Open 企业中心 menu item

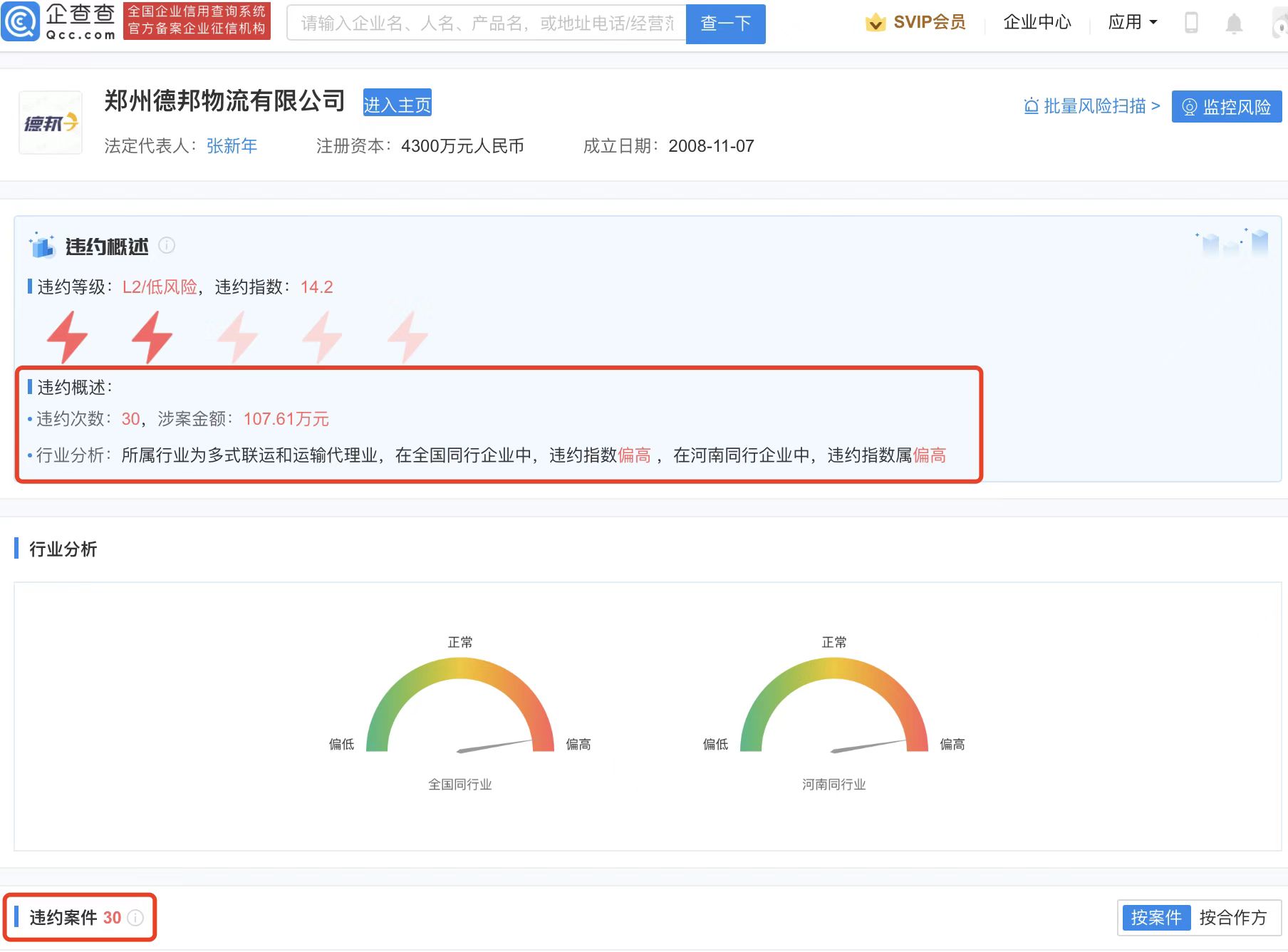click(1037, 22)
